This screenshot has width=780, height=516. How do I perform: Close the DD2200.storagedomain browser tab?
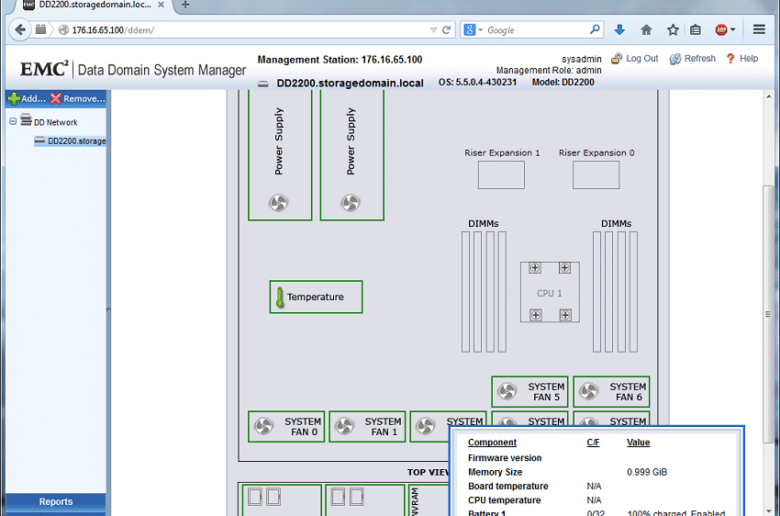pos(161,4)
